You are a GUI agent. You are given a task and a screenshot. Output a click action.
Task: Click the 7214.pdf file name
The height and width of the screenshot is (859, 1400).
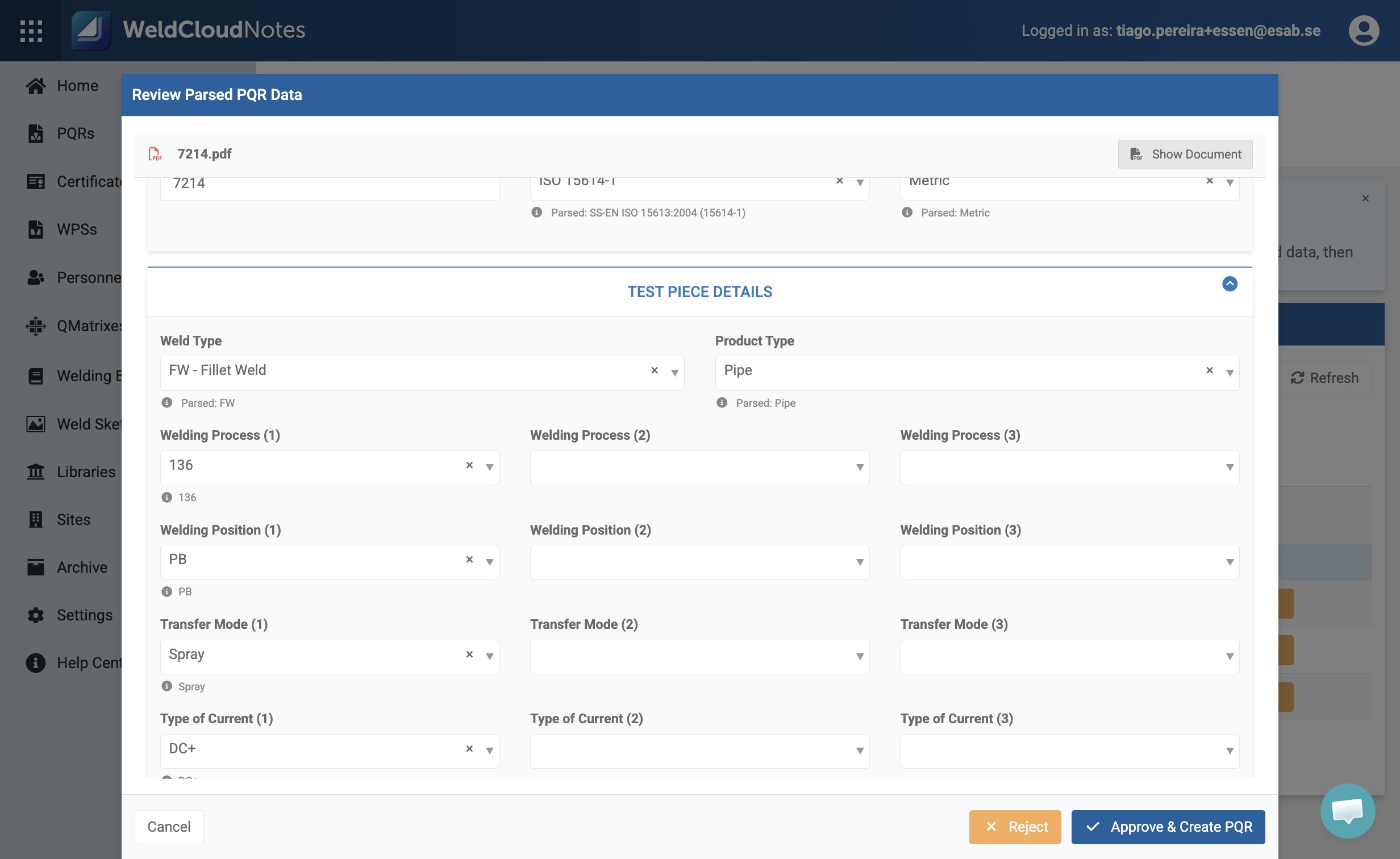click(x=204, y=154)
